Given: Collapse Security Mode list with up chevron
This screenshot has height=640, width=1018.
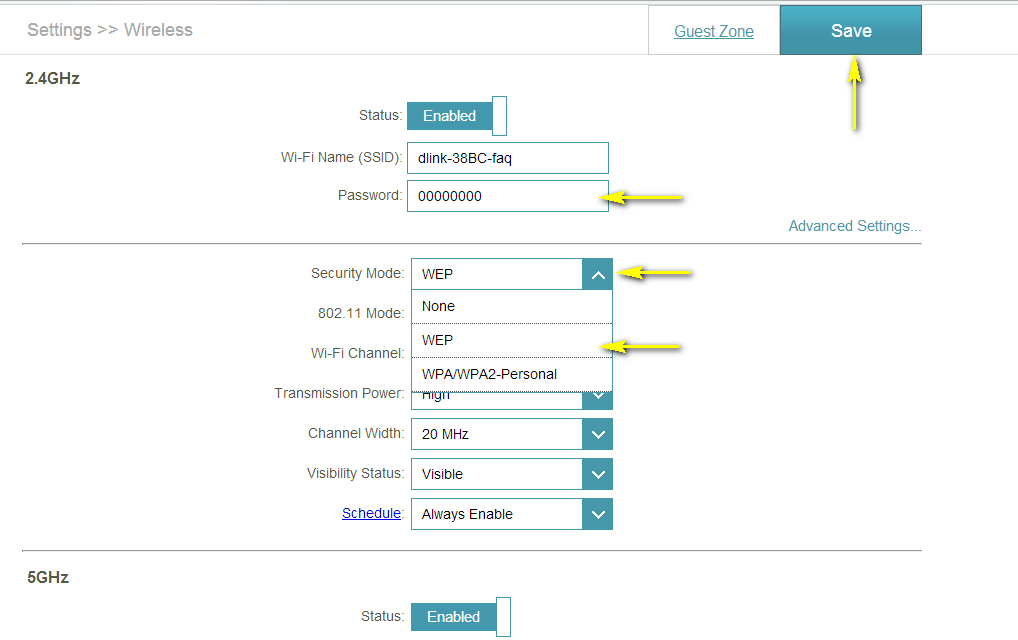Looking at the screenshot, I should [x=597, y=274].
